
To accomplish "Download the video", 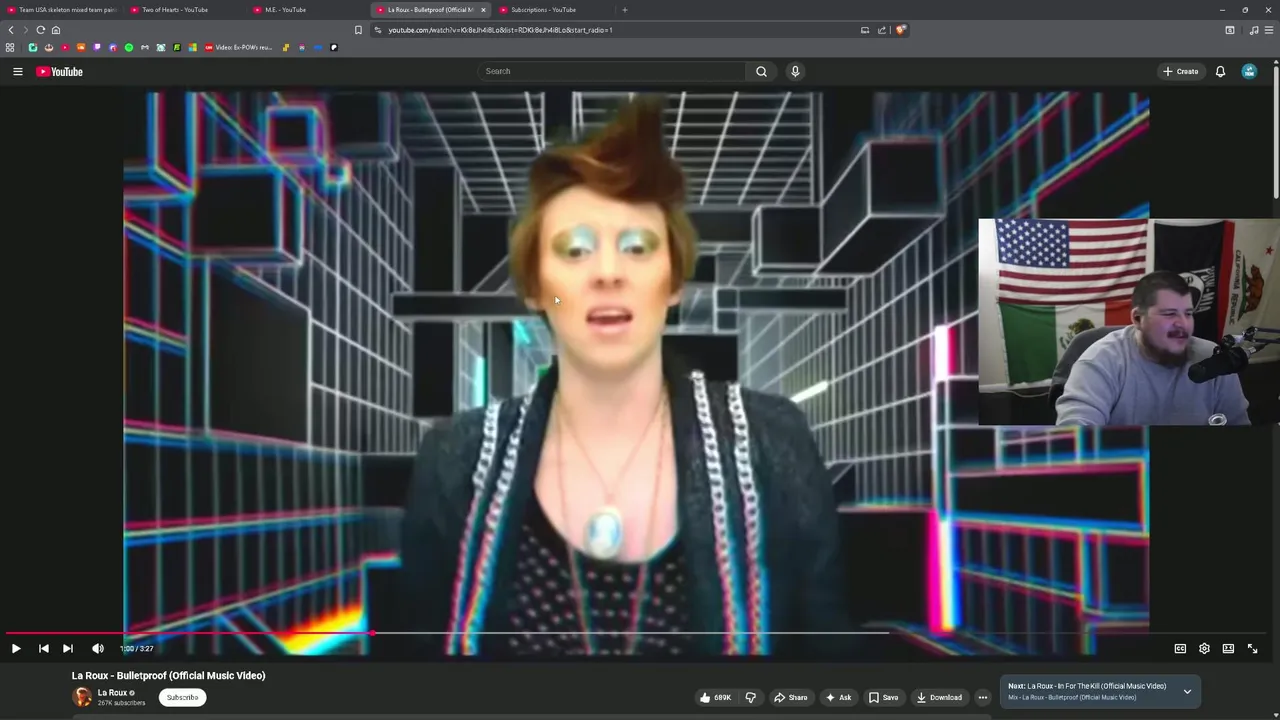I will pos(939,697).
